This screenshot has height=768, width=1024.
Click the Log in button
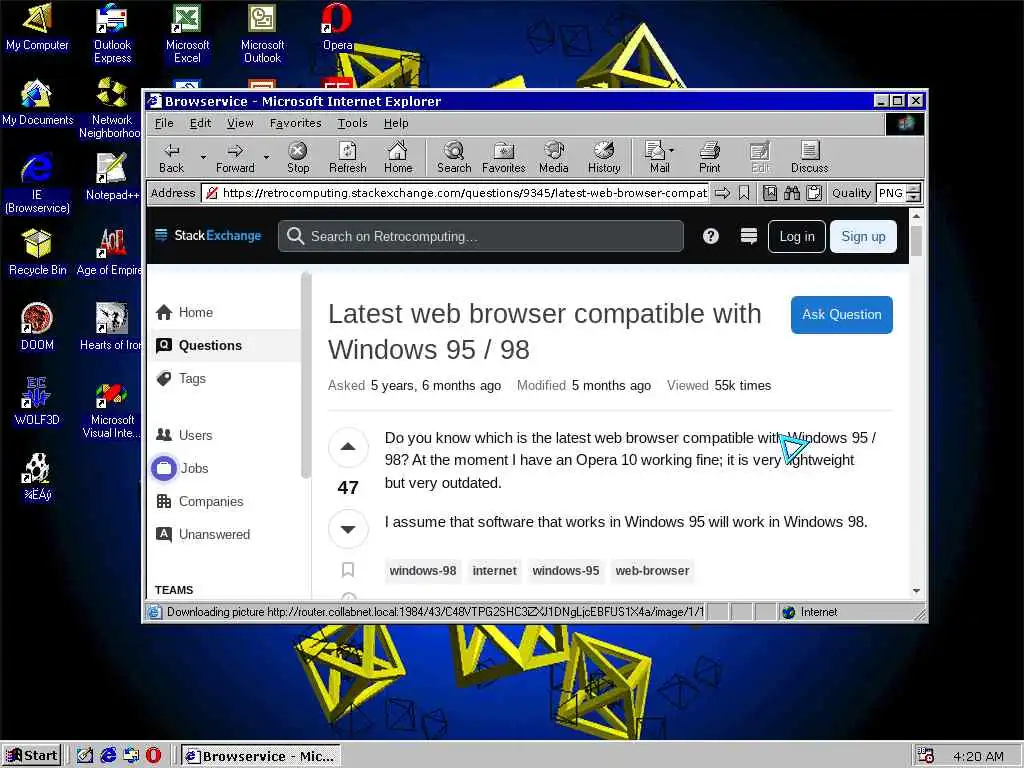tap(797, 236)
